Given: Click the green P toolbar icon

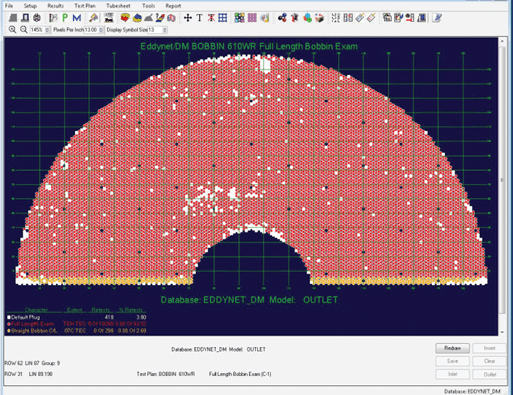Looking at the screenshot, I should coord(65,18).
